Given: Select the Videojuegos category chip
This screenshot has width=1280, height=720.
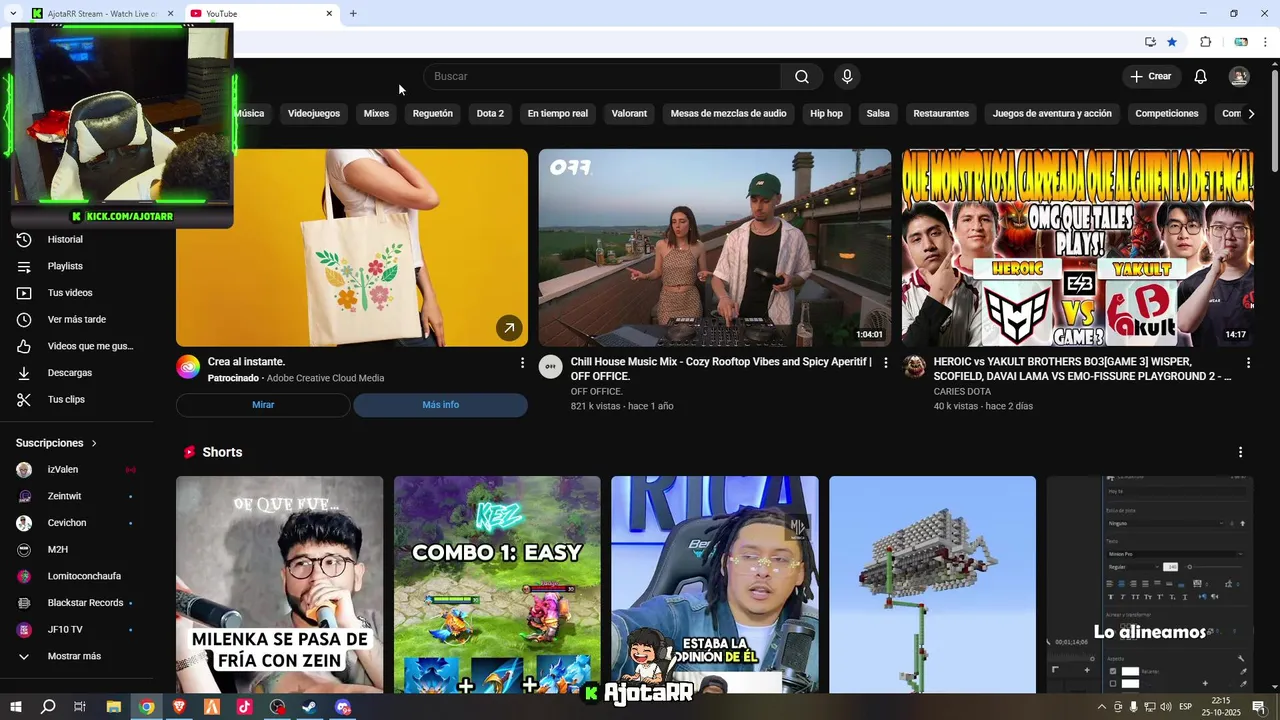Looking at the screenshot, I should [x=314, y=114].
